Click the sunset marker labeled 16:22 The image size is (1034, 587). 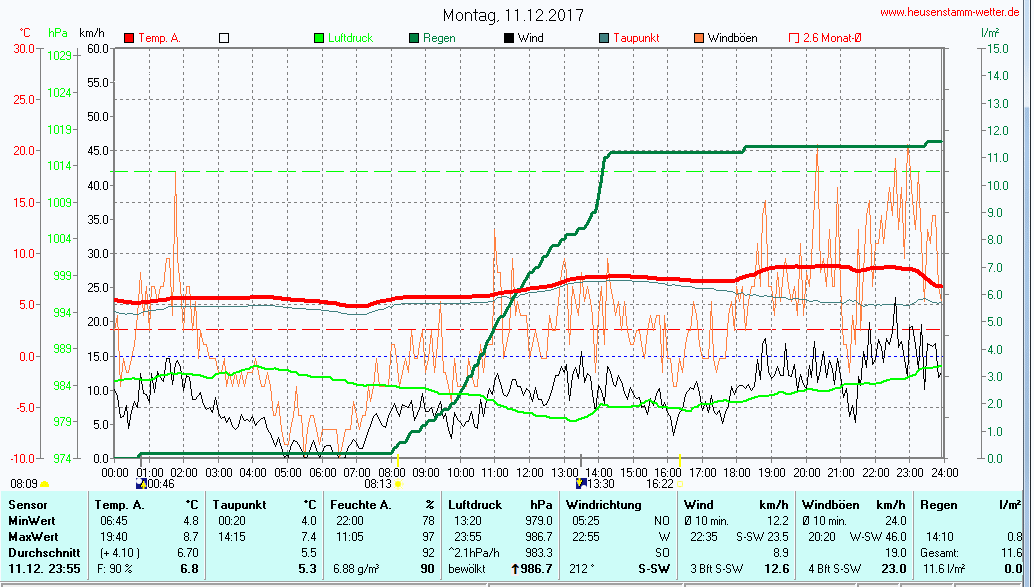click(680, 483)
